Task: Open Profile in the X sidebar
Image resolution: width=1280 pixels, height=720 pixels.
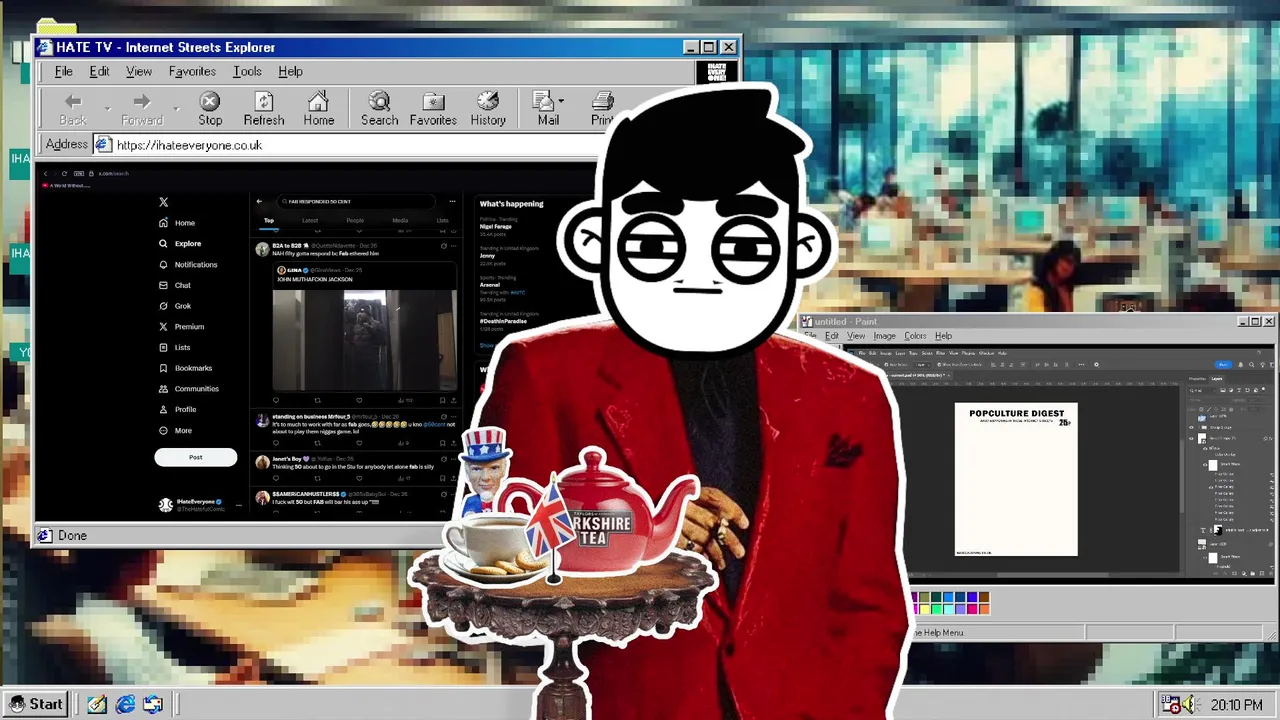Action: coord(179,409)
